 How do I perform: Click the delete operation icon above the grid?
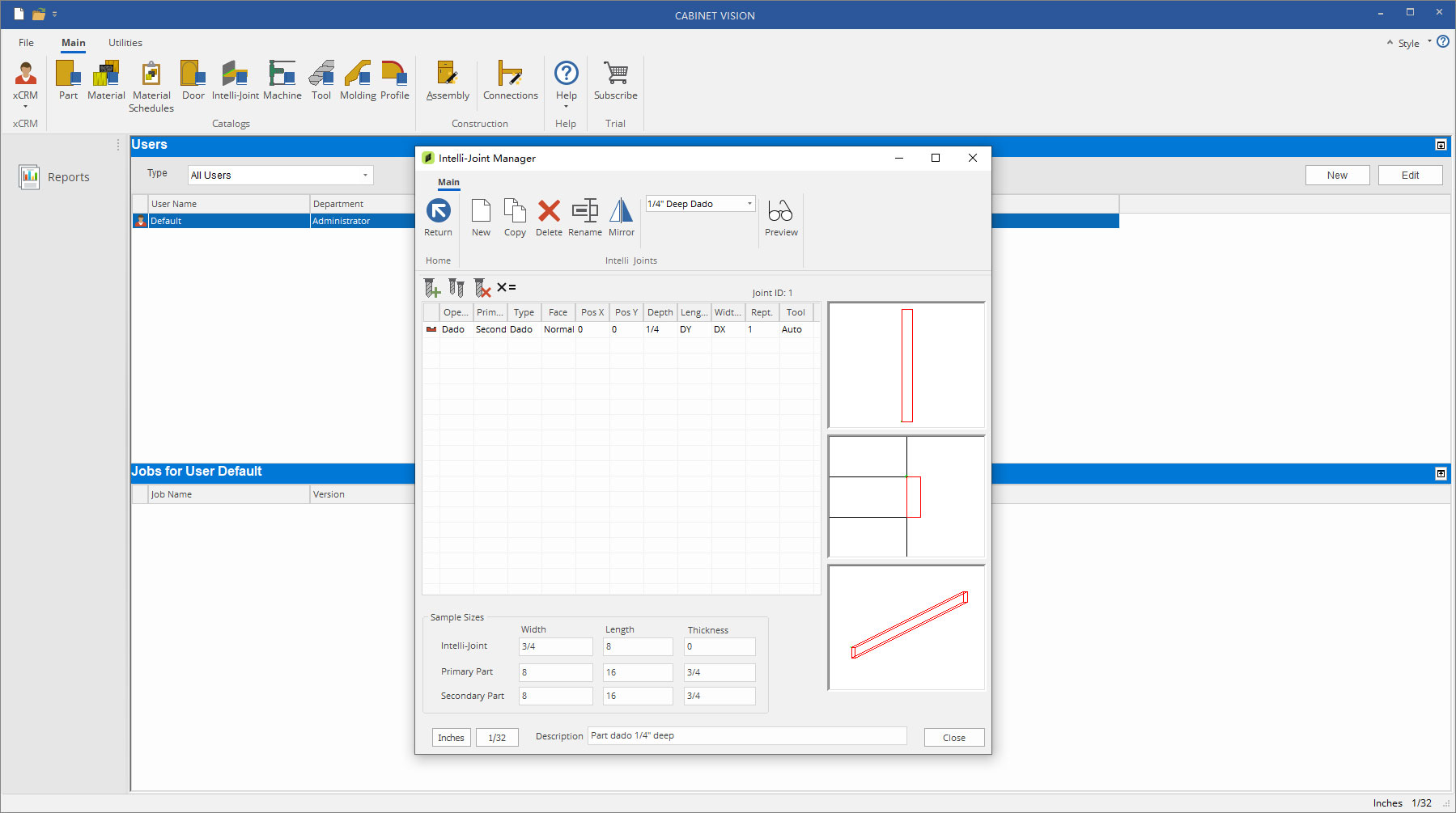coord(482,288)
